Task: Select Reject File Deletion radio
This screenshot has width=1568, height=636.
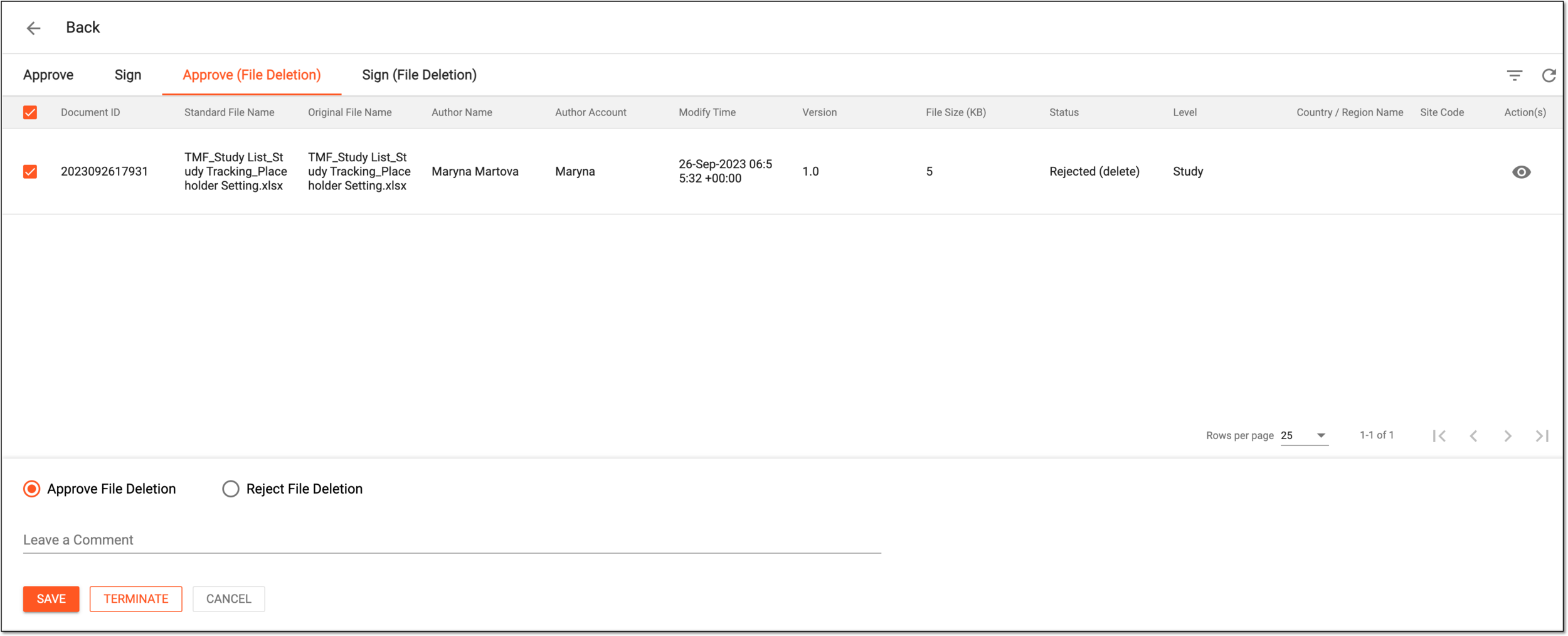Action: point(231,489)
